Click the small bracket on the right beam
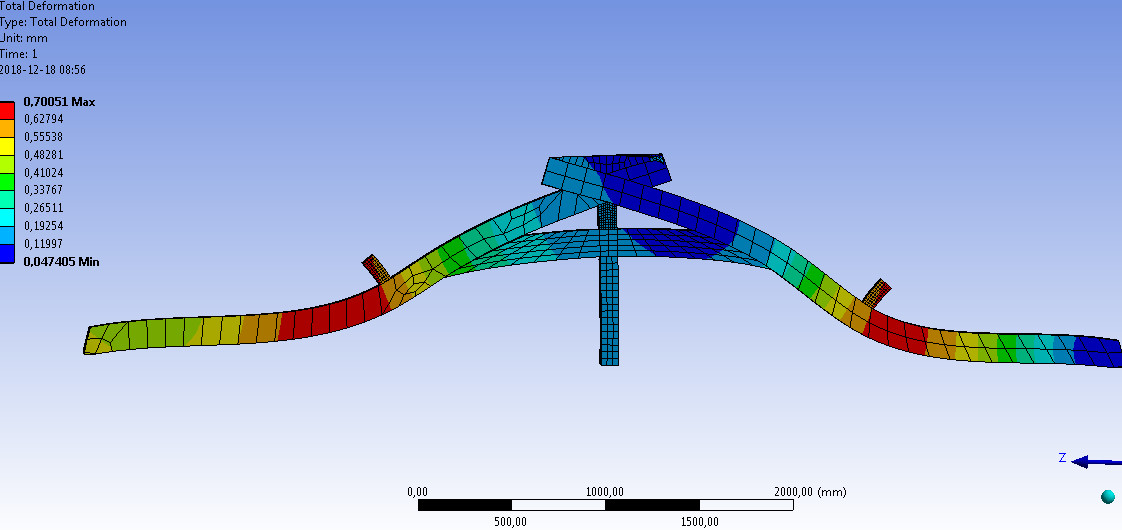The image size is (1122, 530). point(876,292)
